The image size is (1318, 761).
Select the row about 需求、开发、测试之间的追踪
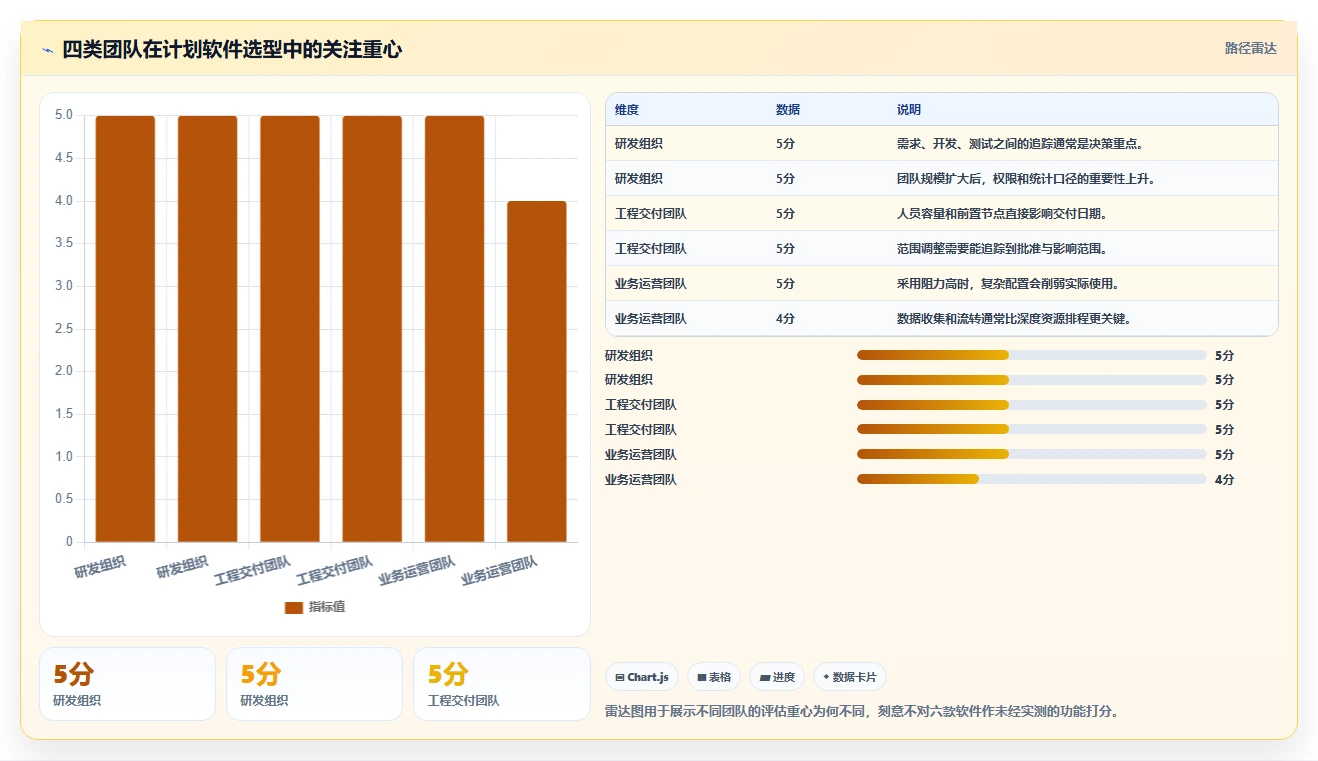click(942, 143)
